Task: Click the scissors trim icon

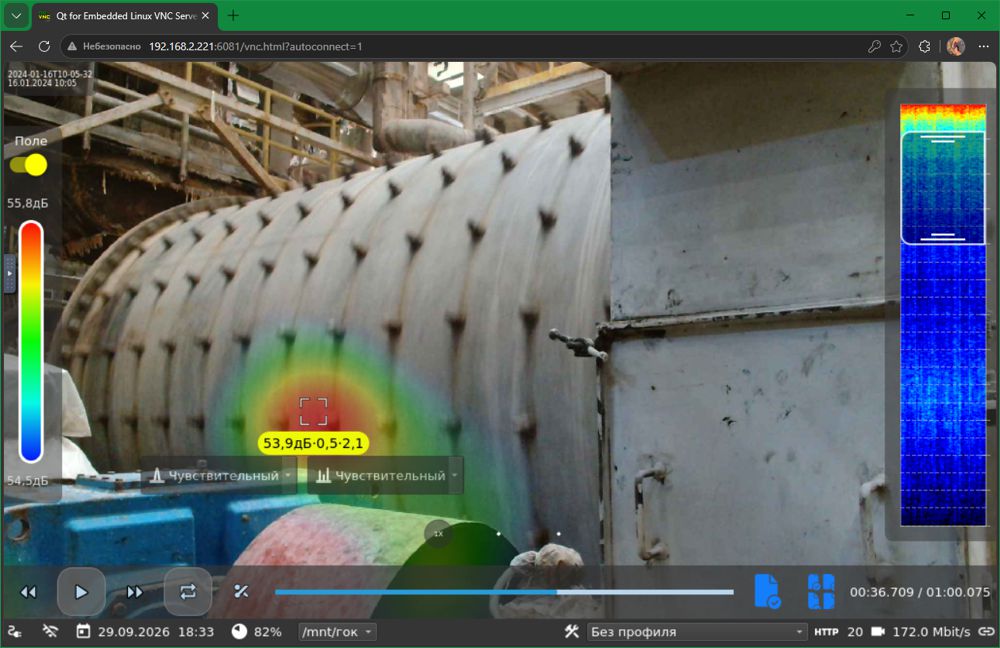Action: click(x=241, y=592)
